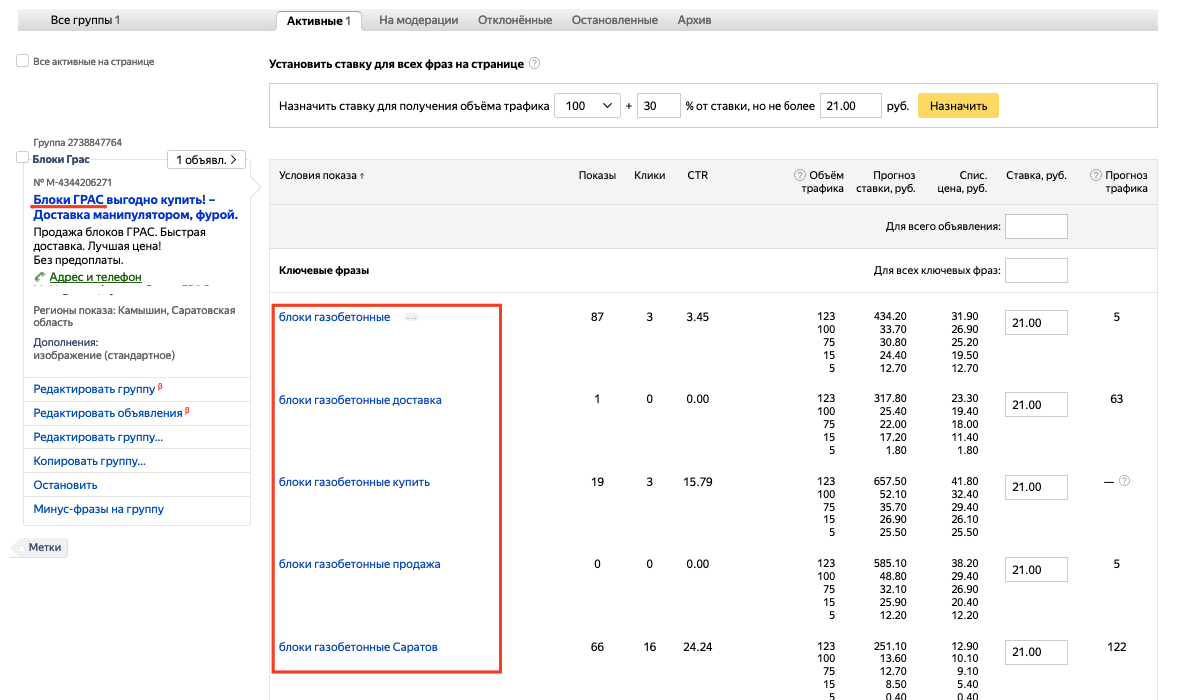Click Остановить link in group menu
Screen dimensions: 1200x700
[x=65, y=485]
